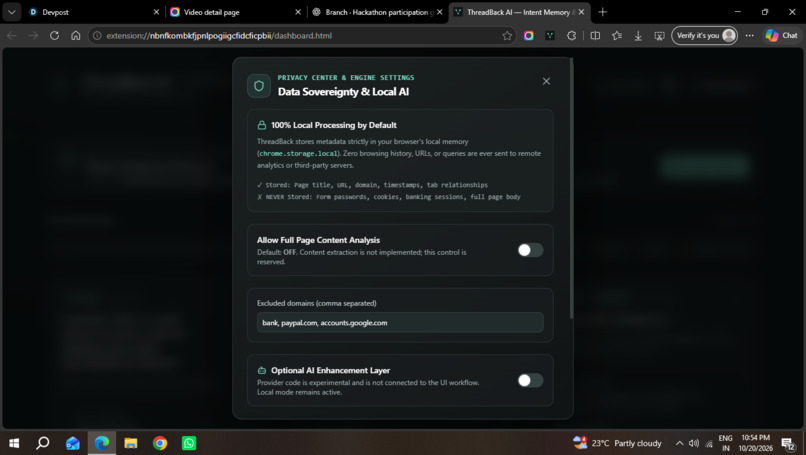Viewport: 806px width, 455px height.
Task: Click the shield icon in dialog header
Action: (259, 86)
